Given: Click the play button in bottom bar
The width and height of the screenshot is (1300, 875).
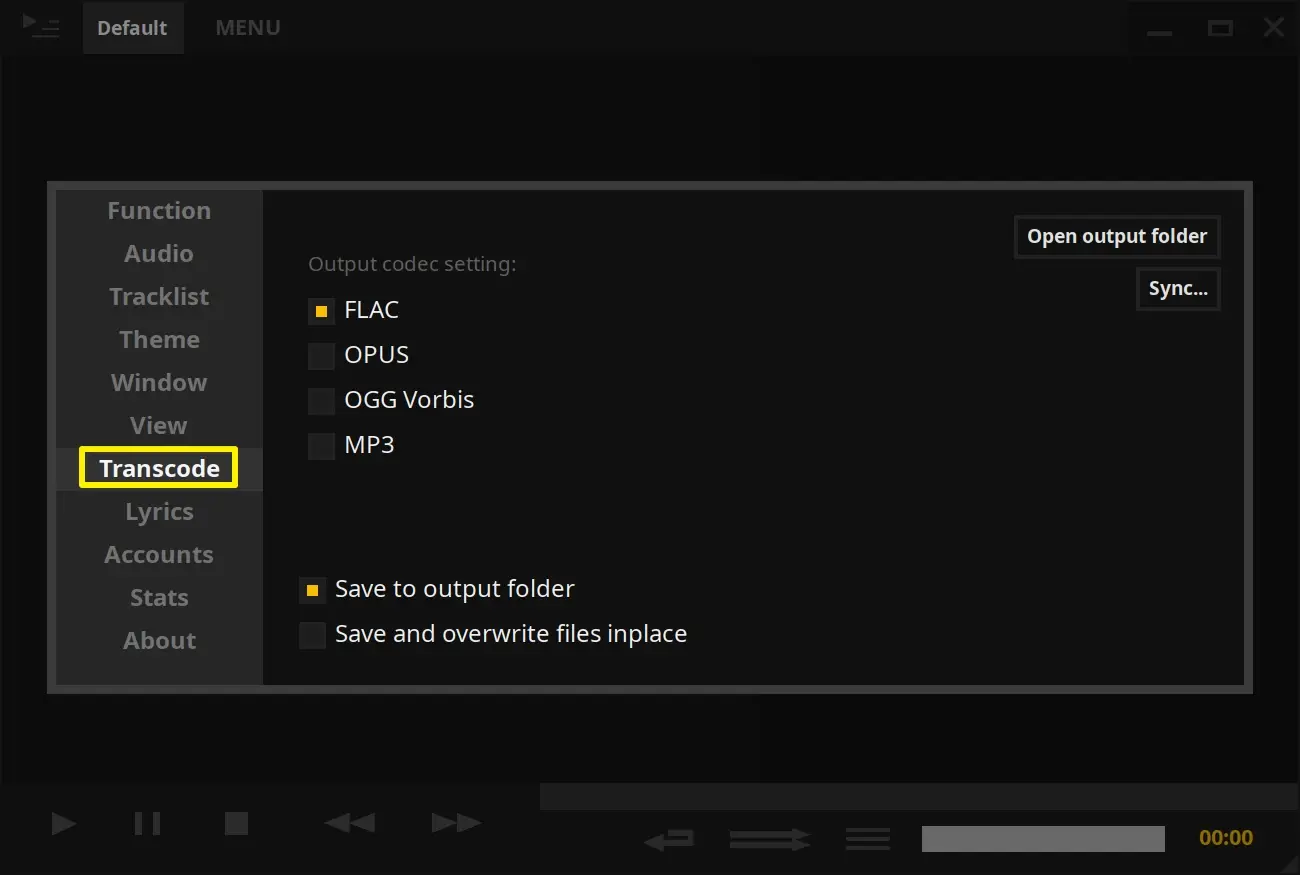Looking at the screenshot, I should coord(64,824).
